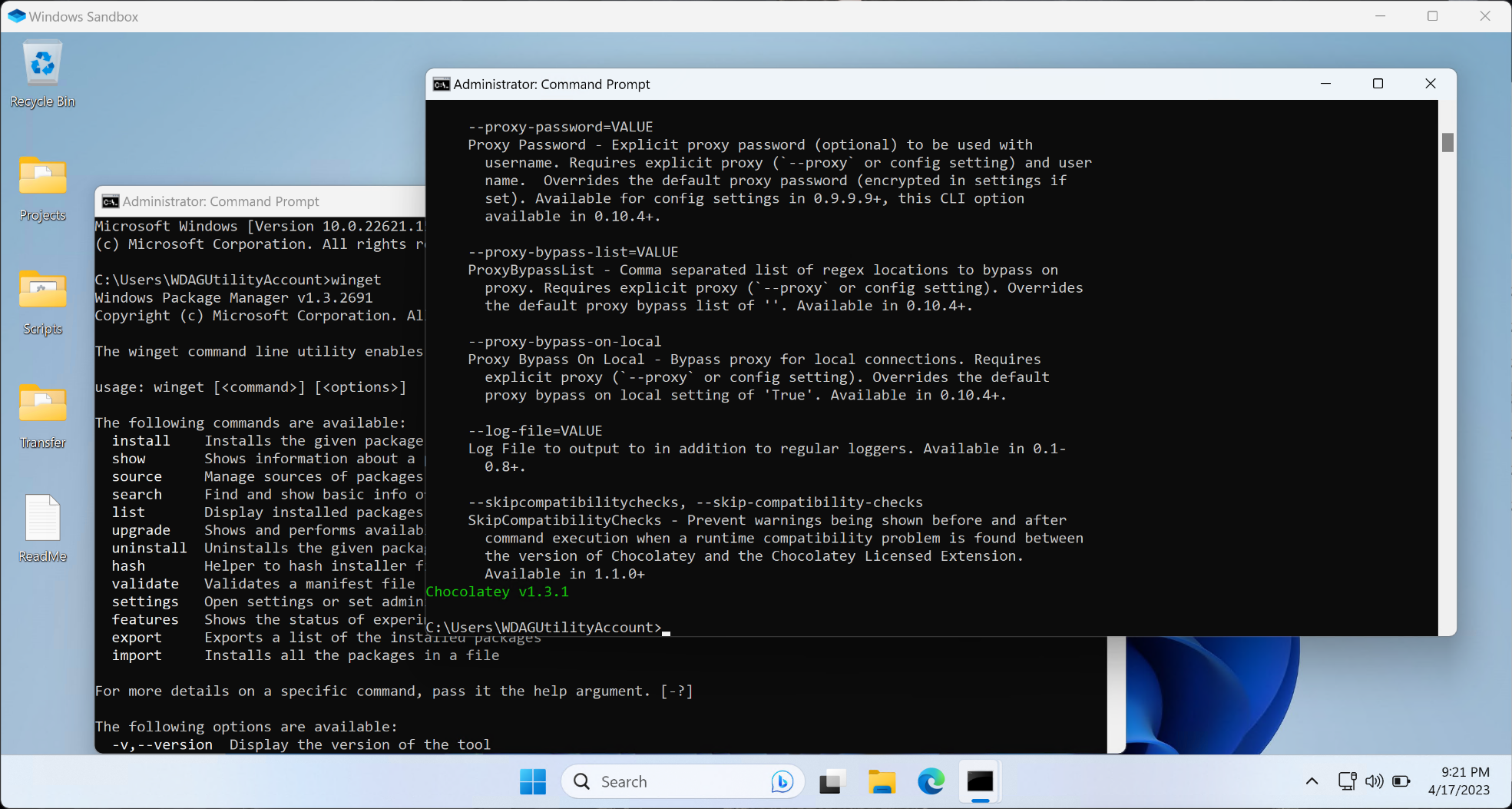
Task: Maximize the Windows Sandbox window
Action: pyautogui.click(x=1432, y=16)
